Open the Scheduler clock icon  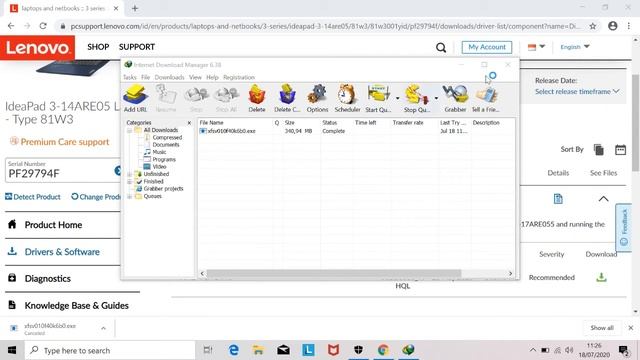click(x=347, y=98)
